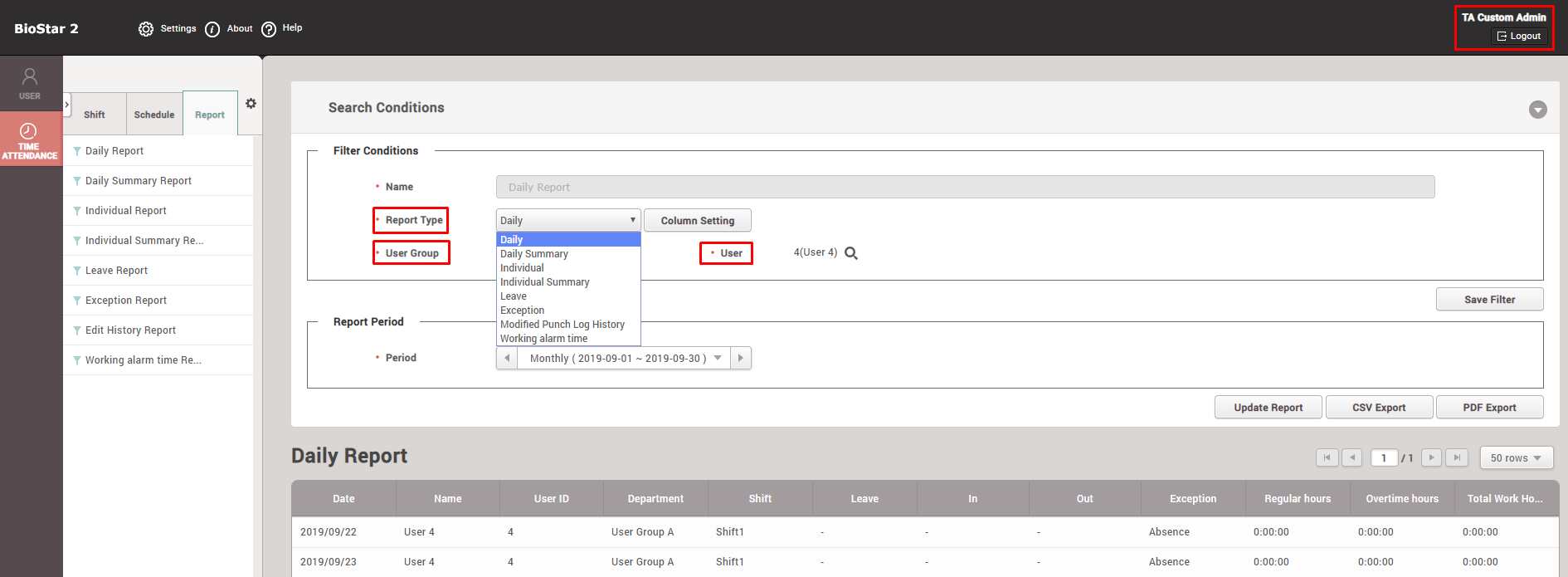Open the Help question mark icon
The height and width of the screenshot is (577, 1568).
click(269, 29)
